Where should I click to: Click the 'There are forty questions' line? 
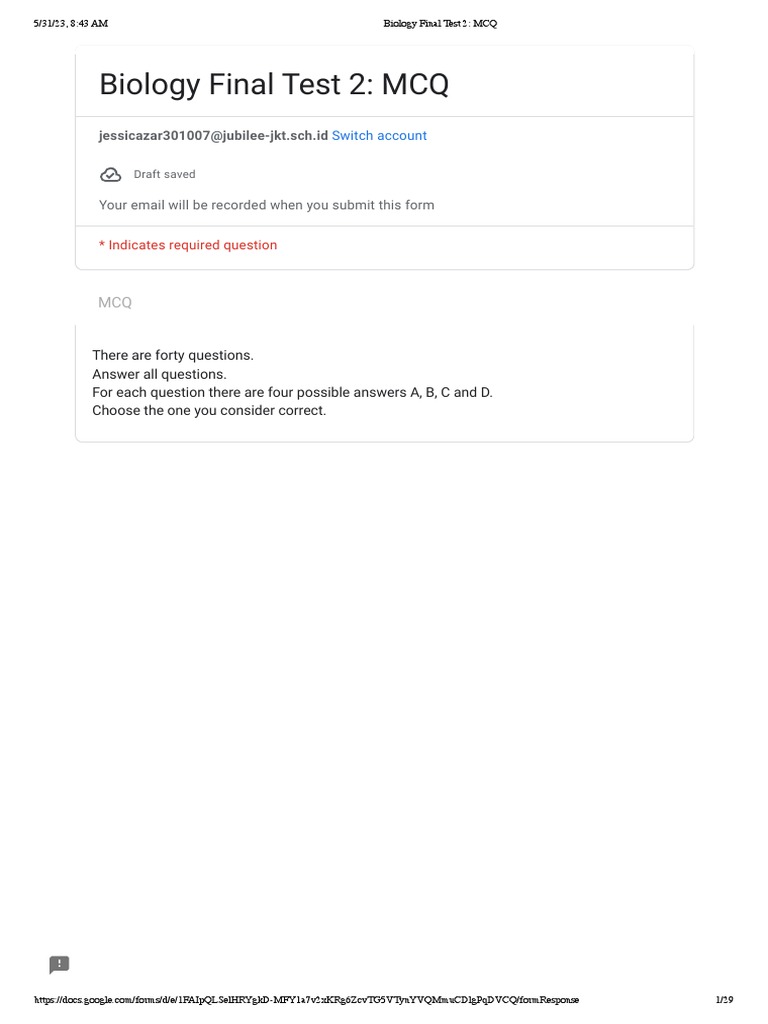click(x=173, y=355)
